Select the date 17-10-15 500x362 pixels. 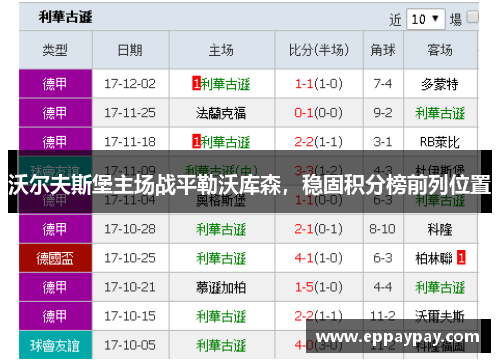point(130,316)
